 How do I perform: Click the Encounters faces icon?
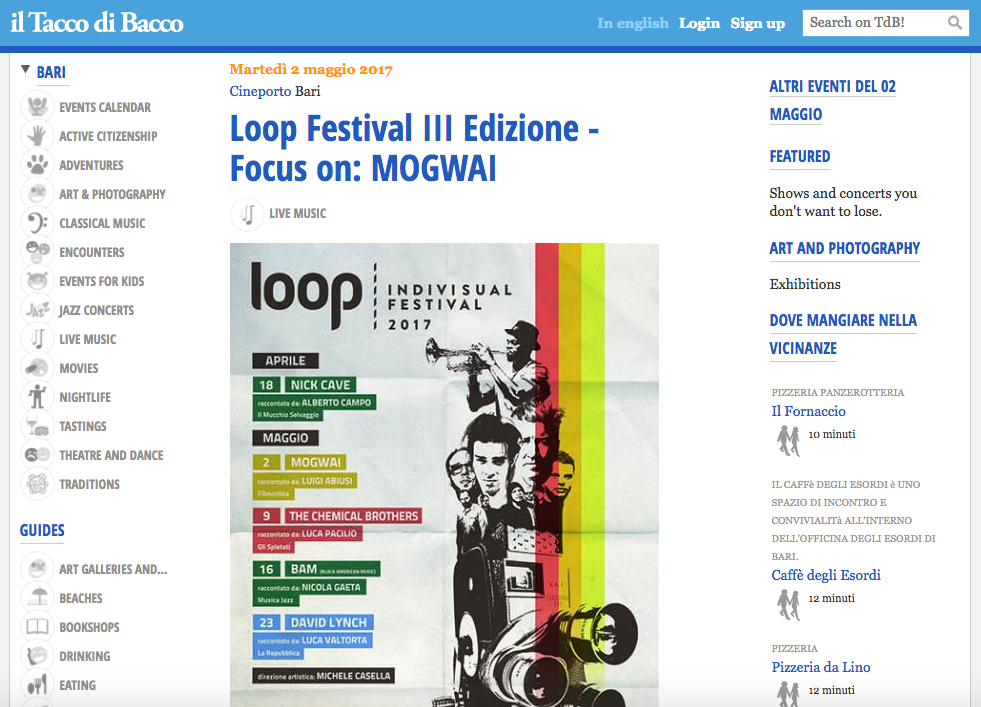click(x=38, y=252)
